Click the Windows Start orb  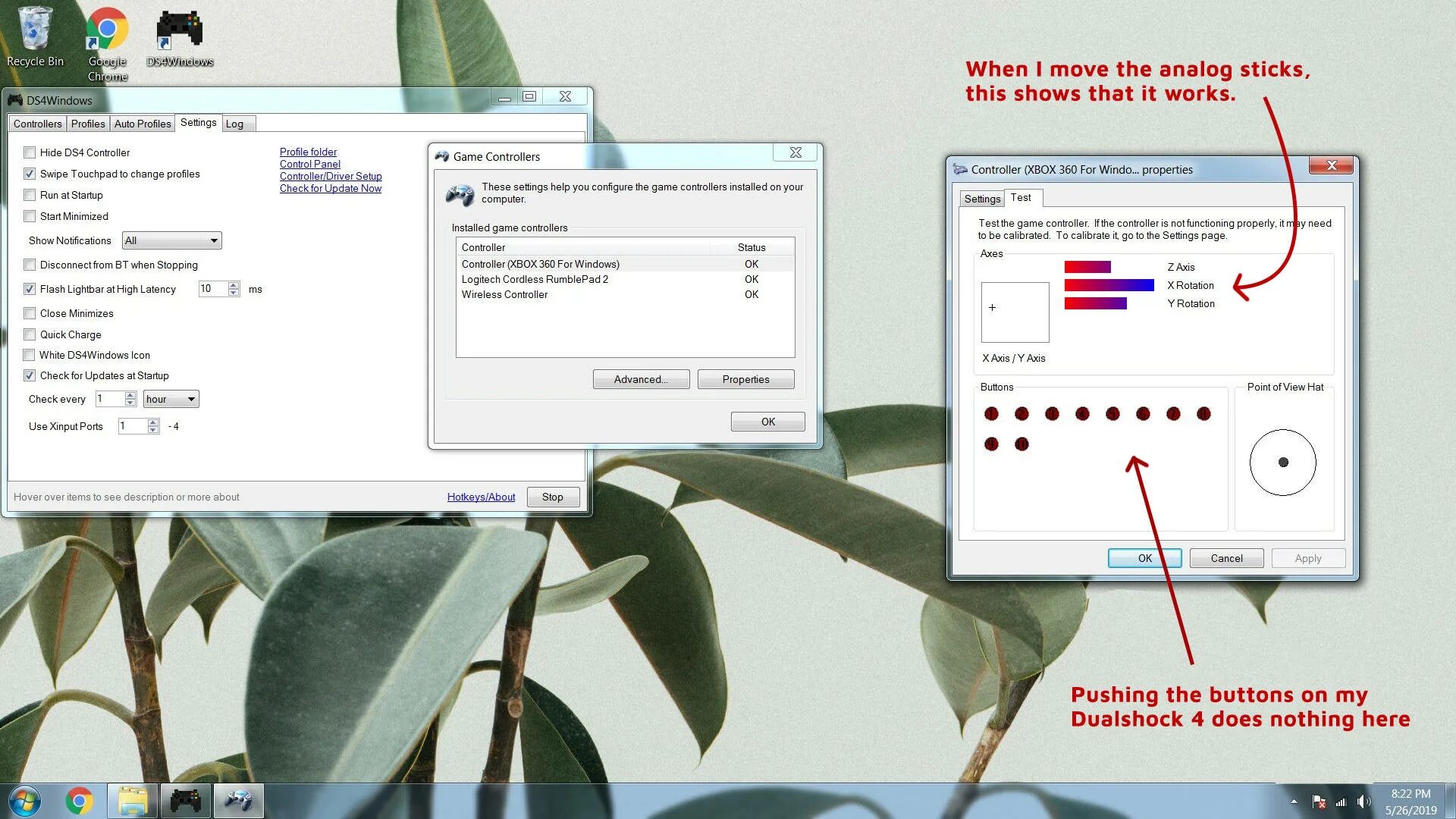[24, 801]
